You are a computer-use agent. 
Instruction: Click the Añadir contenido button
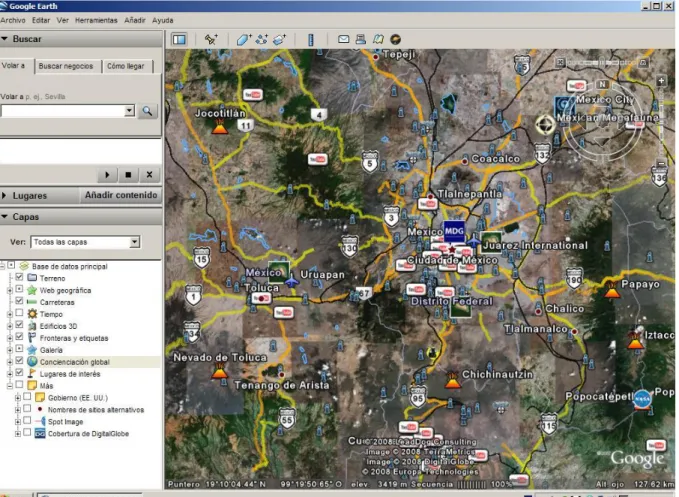121,195
